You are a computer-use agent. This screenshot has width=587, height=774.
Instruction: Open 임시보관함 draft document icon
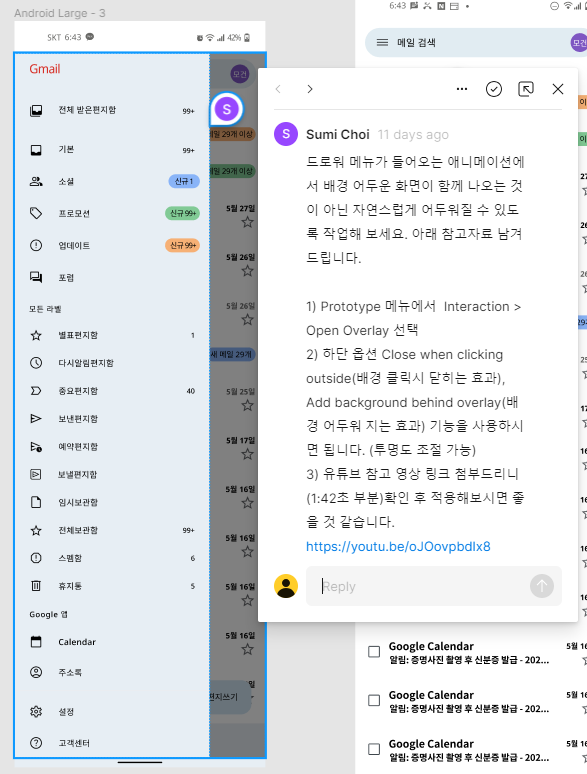[36, 503]
